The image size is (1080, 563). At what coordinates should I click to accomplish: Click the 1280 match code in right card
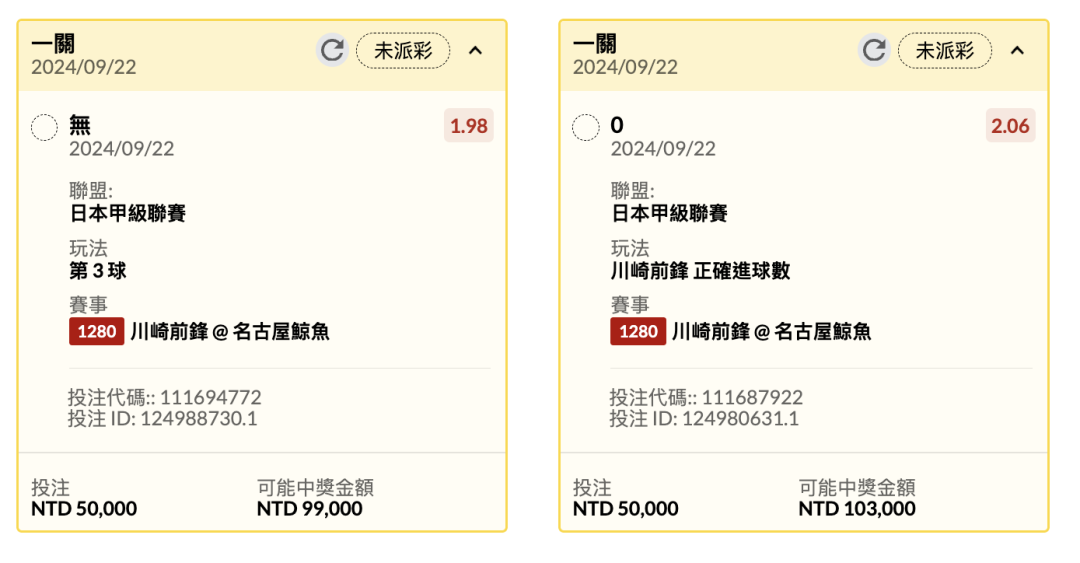[638, 332]
